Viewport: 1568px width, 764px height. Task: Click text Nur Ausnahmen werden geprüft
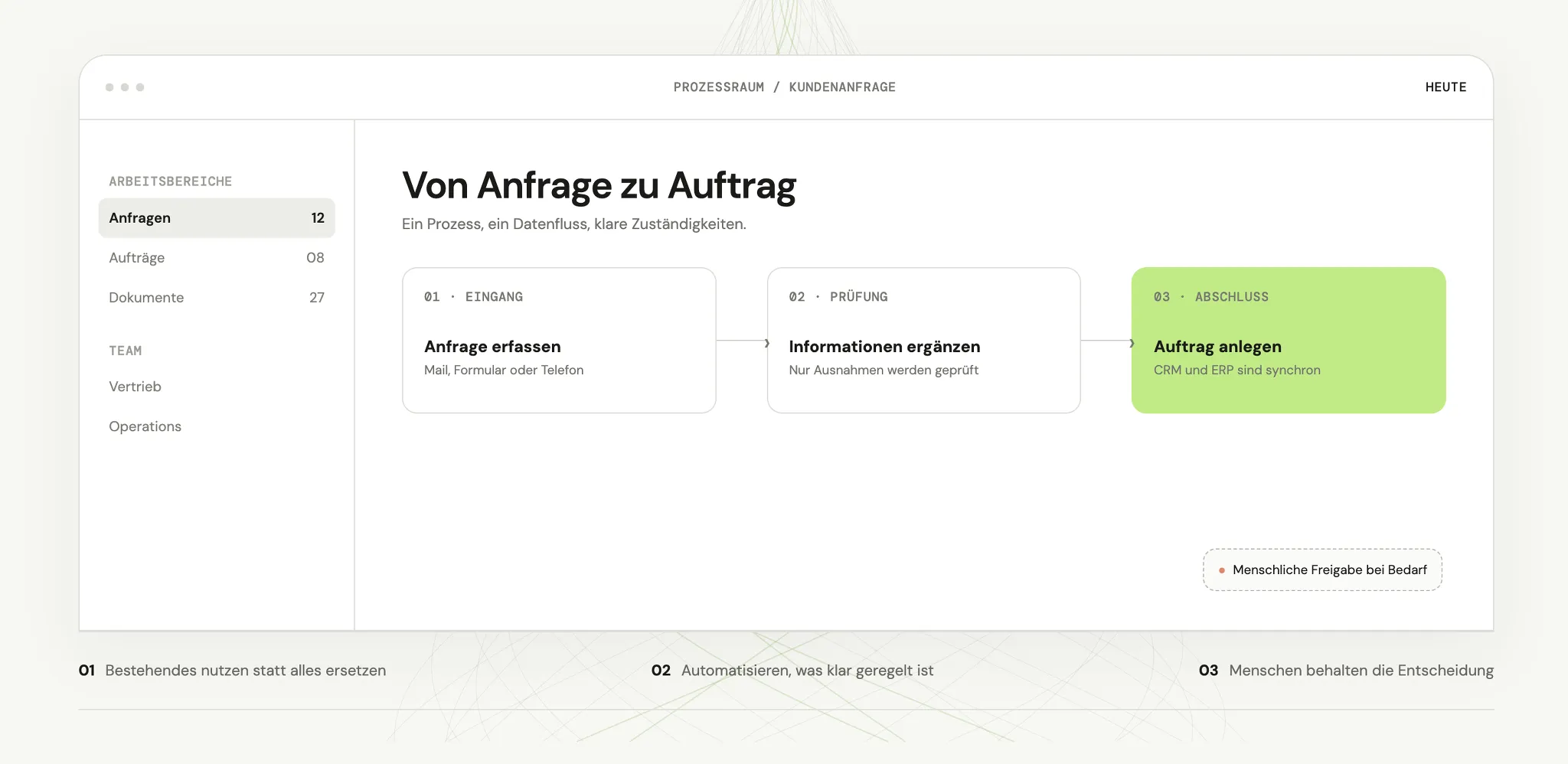[884, 371]
